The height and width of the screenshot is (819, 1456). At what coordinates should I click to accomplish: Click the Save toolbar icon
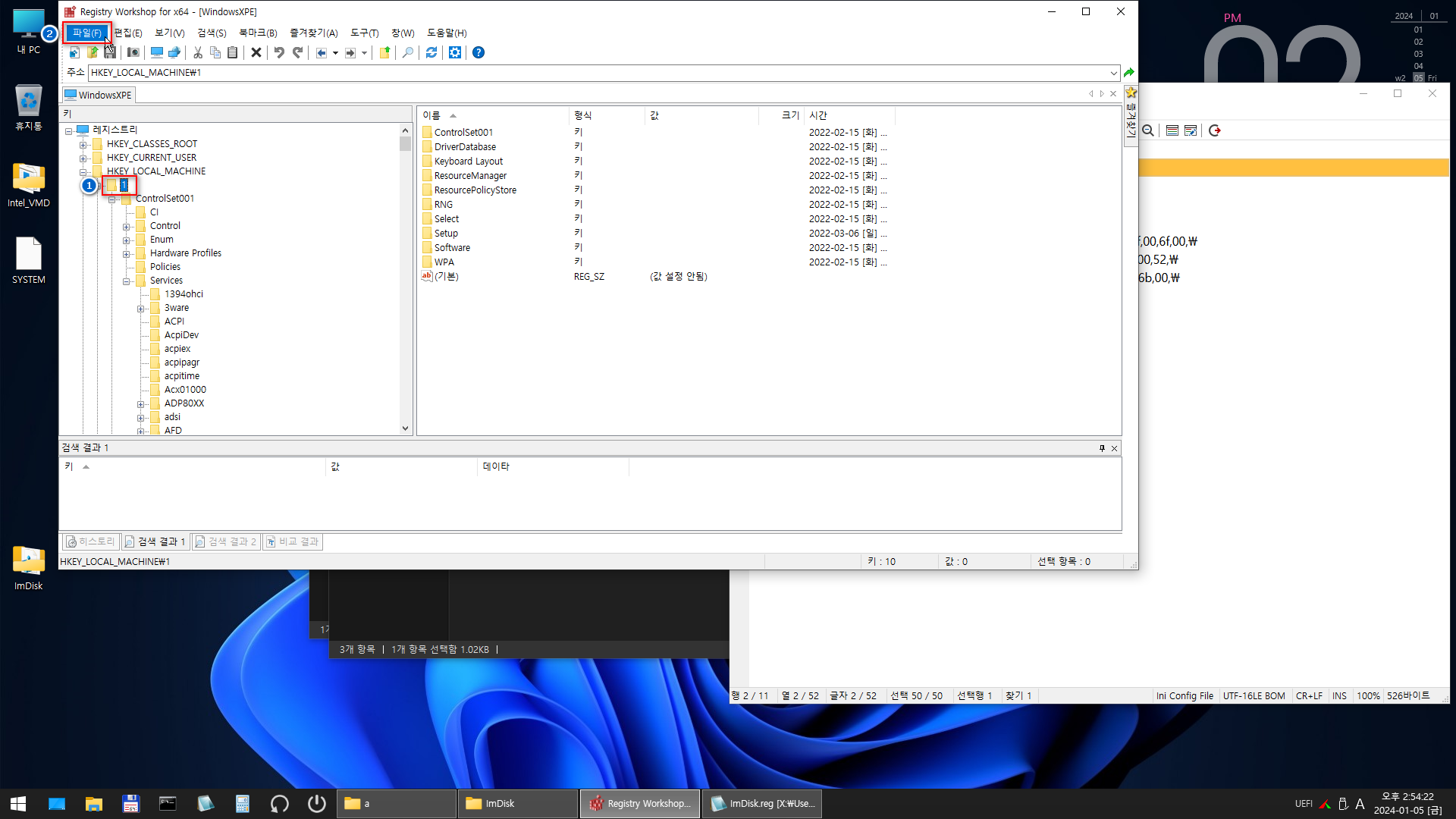coord(110,52)
